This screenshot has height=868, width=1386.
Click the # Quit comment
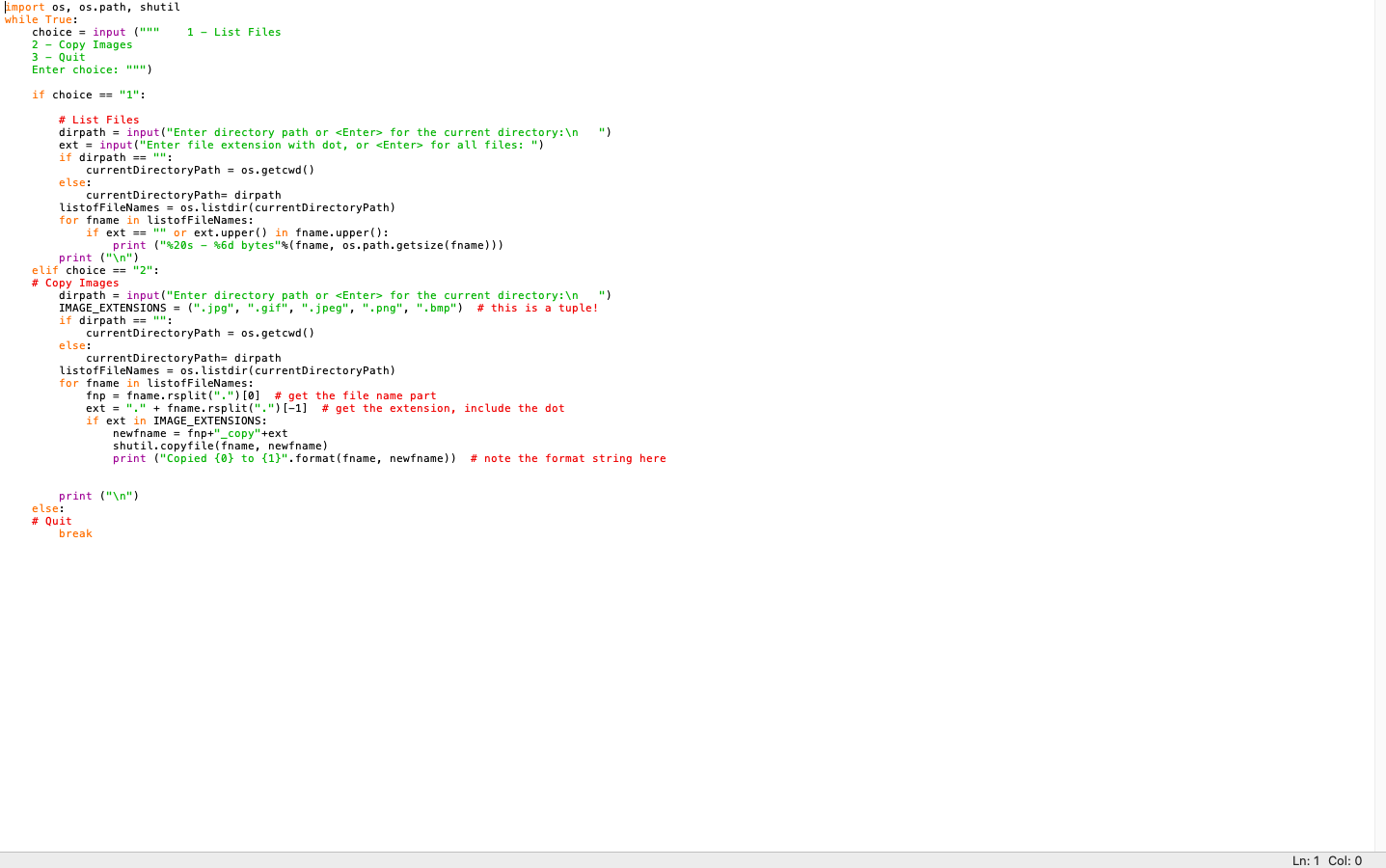pyautogui.click(x=51, y=521)
